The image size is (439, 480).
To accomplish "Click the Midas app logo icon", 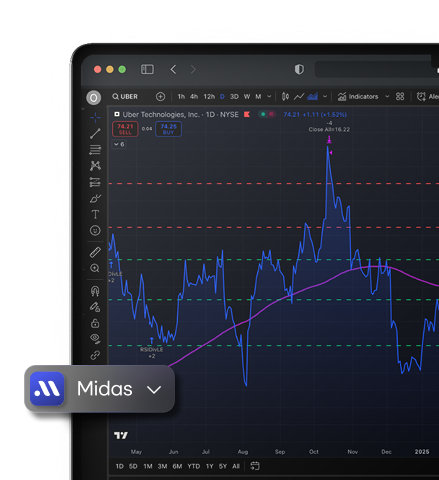I will pyautogui.click(x=47, y=389).
